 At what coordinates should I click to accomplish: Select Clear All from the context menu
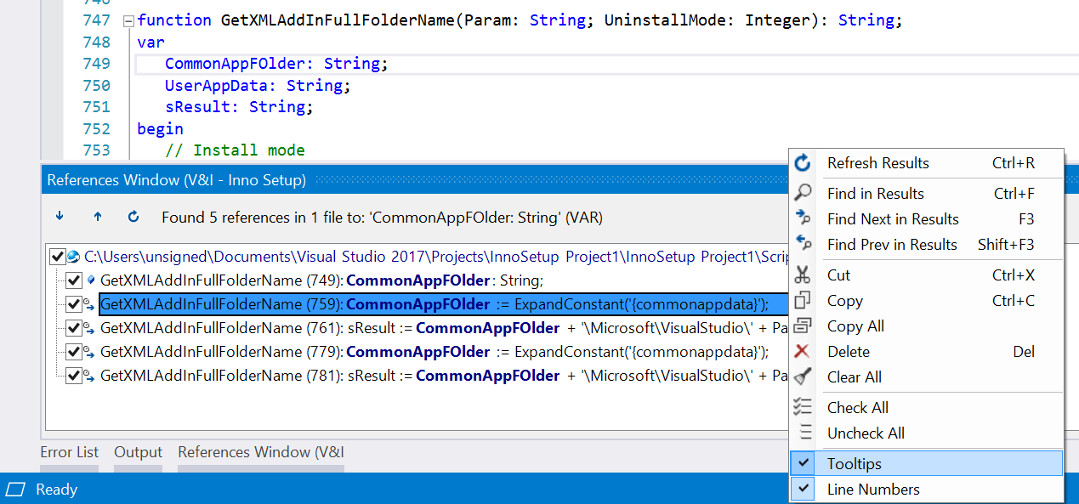926,377
